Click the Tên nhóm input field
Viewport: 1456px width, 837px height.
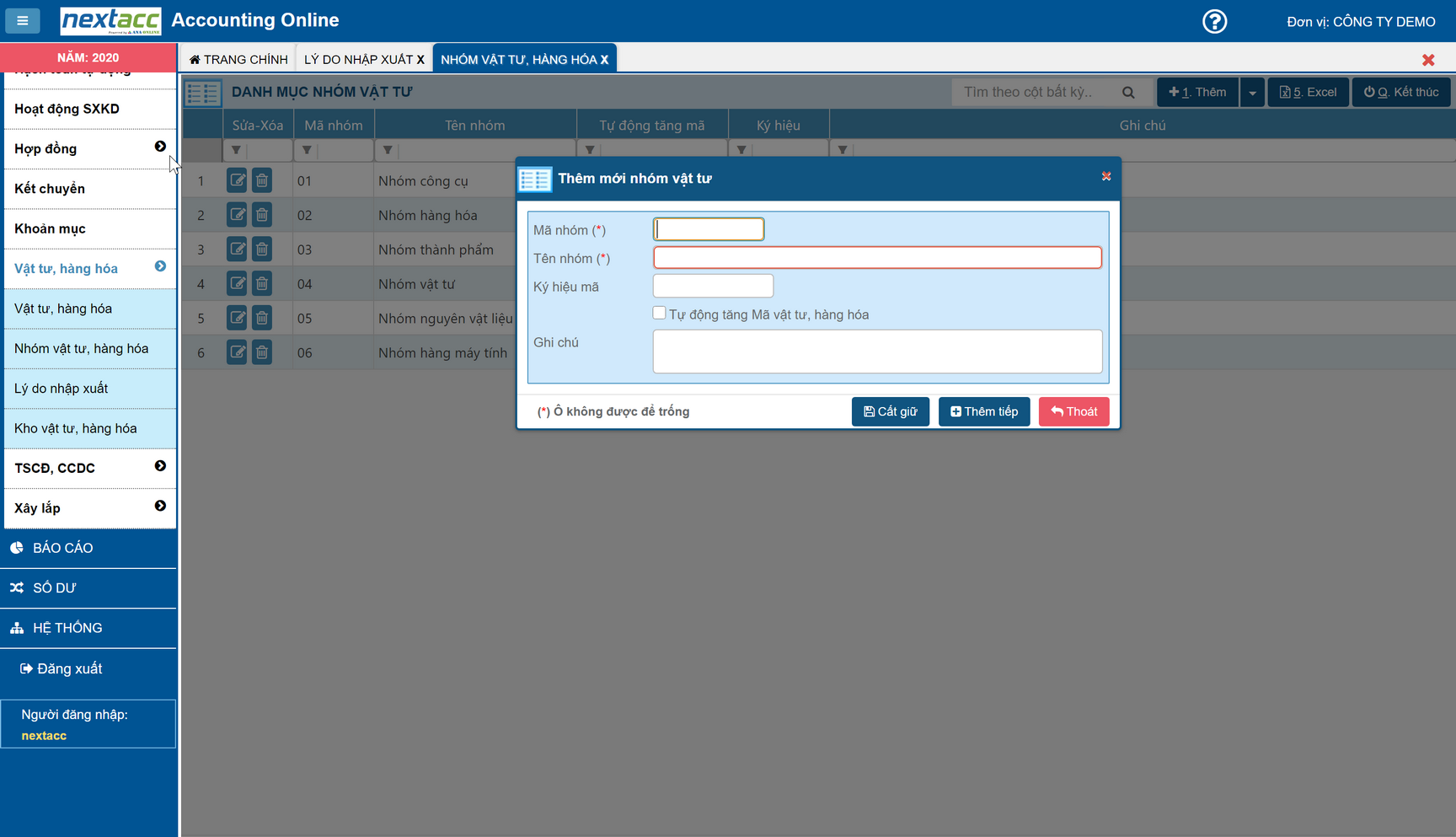pos(876,258)
